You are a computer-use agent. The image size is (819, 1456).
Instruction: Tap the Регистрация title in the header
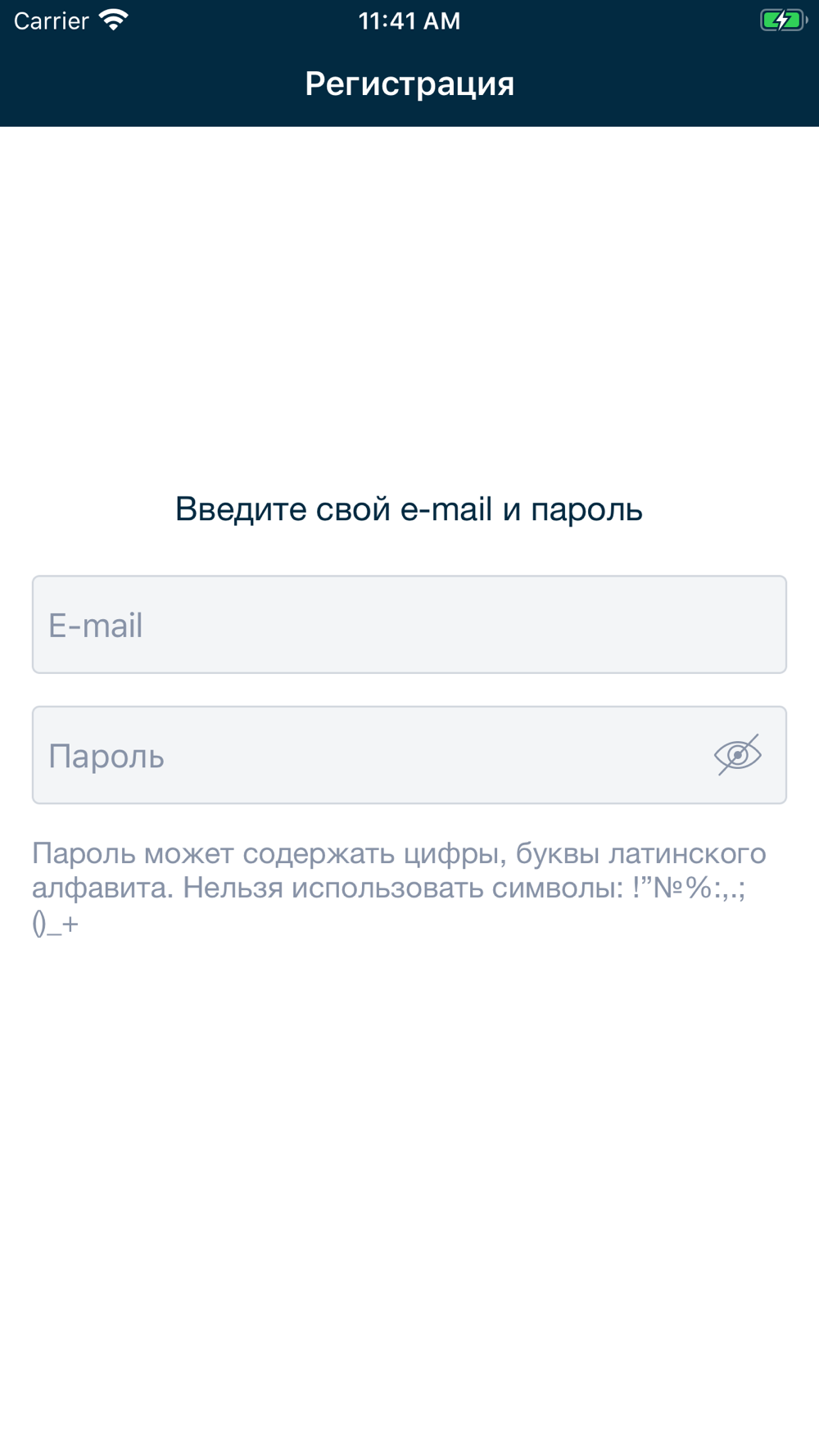coord(409,84)
